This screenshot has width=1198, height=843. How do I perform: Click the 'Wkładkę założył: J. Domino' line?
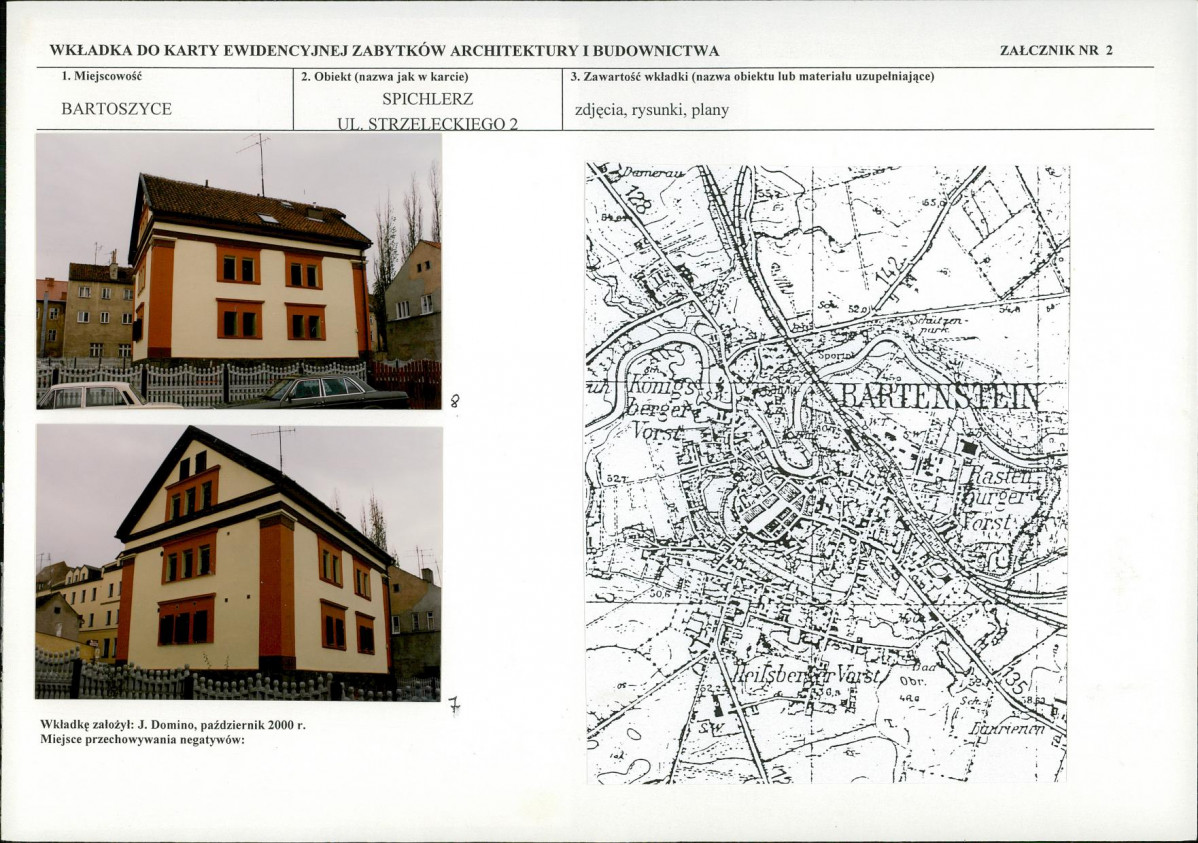(173, 725)
